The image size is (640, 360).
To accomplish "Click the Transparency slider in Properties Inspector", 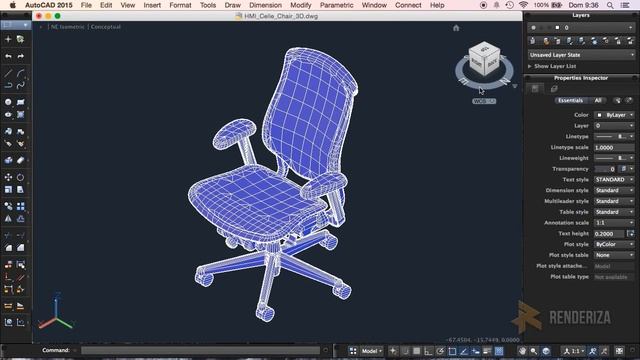I will point(605,169).
